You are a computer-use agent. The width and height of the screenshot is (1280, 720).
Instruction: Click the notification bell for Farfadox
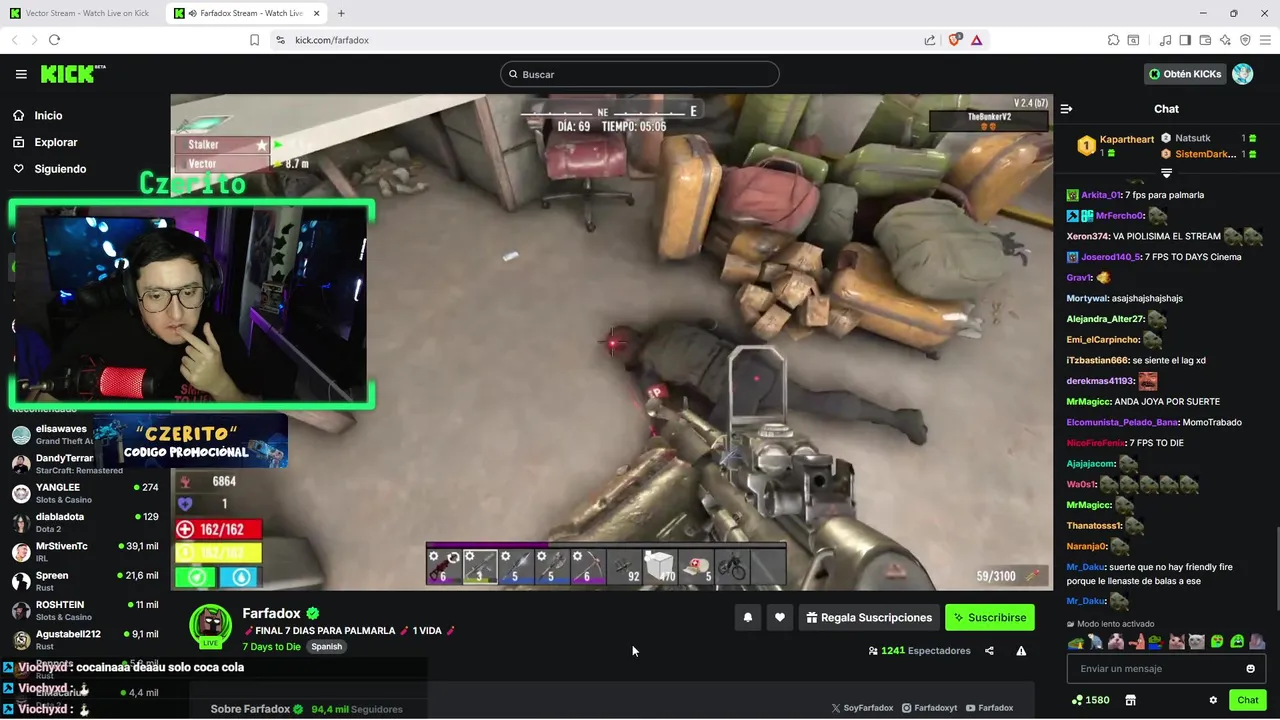[747, 618]
